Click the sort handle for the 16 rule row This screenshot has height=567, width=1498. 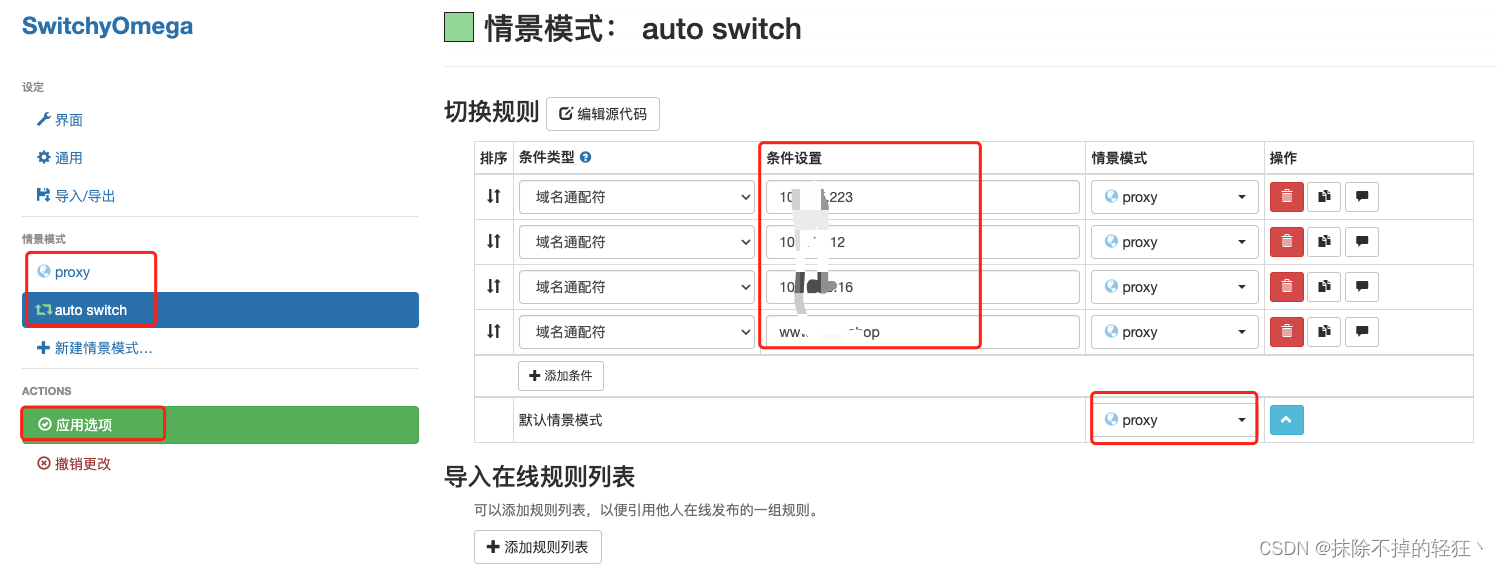click(x=493, y=287)
